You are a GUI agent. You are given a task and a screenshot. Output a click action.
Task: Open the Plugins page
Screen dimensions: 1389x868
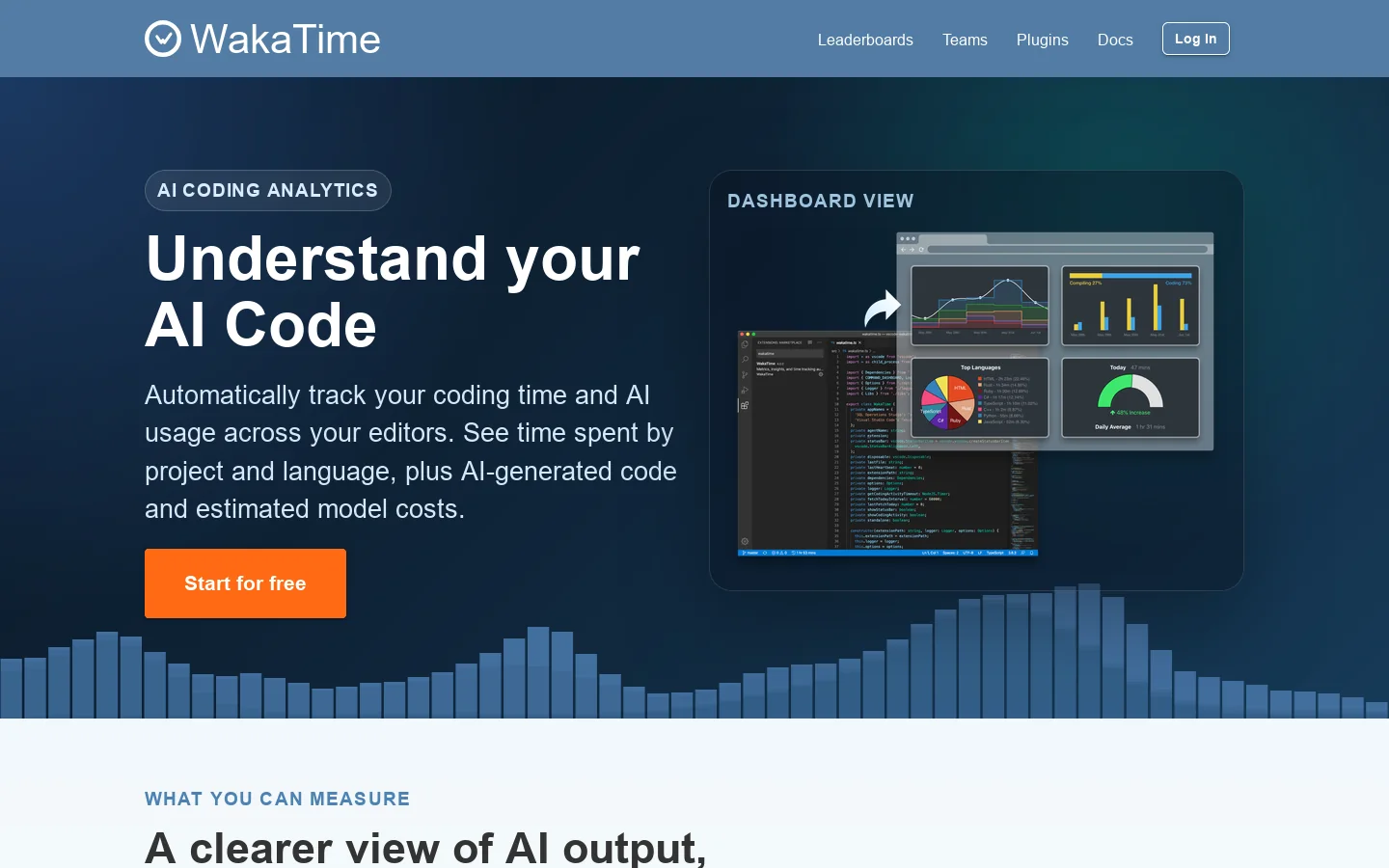pyautogui.click(x=1042, y=40)
